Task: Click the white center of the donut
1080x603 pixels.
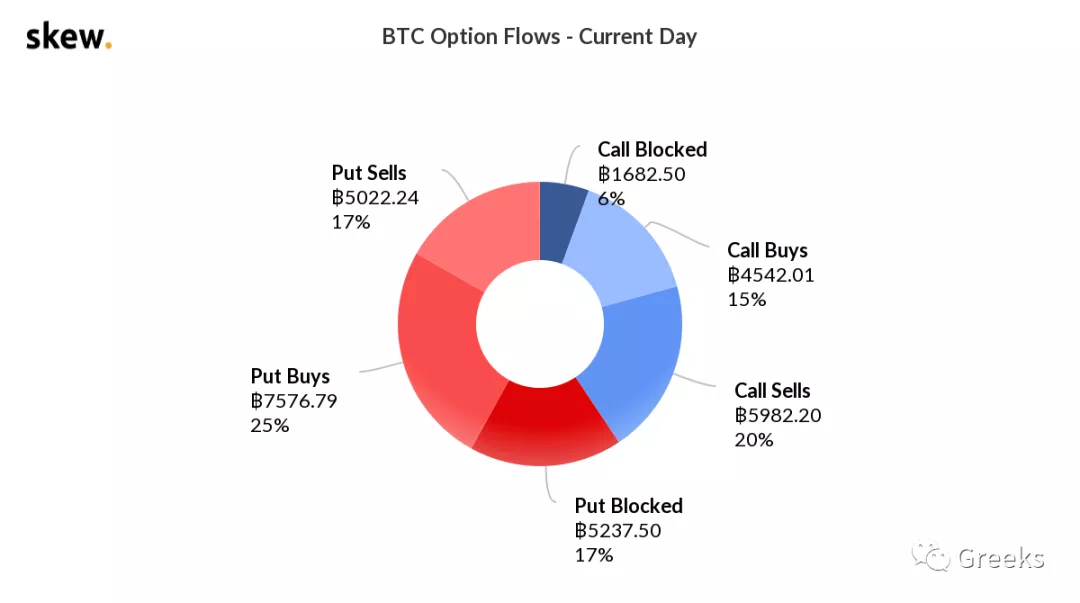Action: [540, 324]
